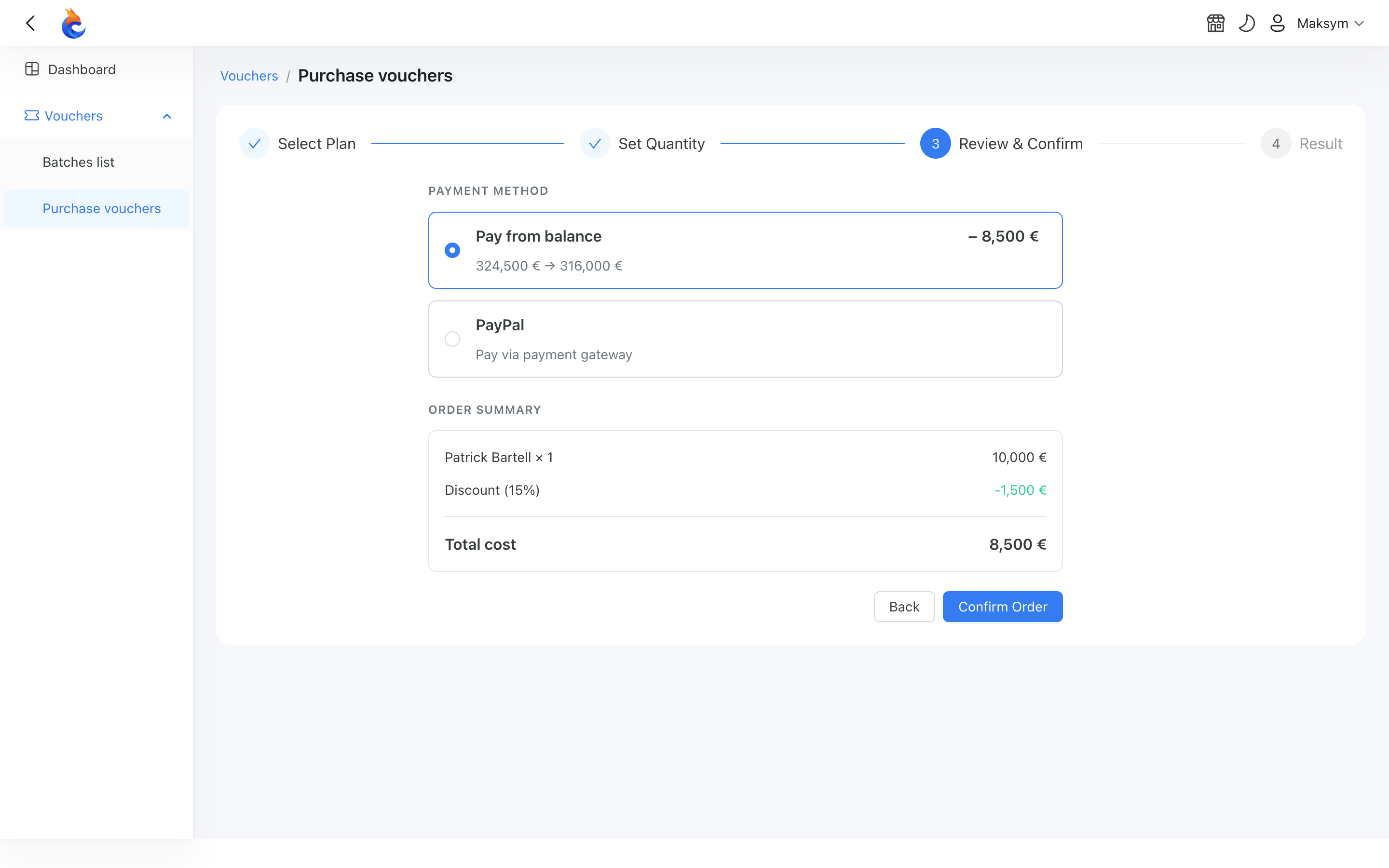The width and height of the screenshot is (1389, 868).
Task: Click the Patrick Bartell × 1 line
Action: click(x=499, y=457)
